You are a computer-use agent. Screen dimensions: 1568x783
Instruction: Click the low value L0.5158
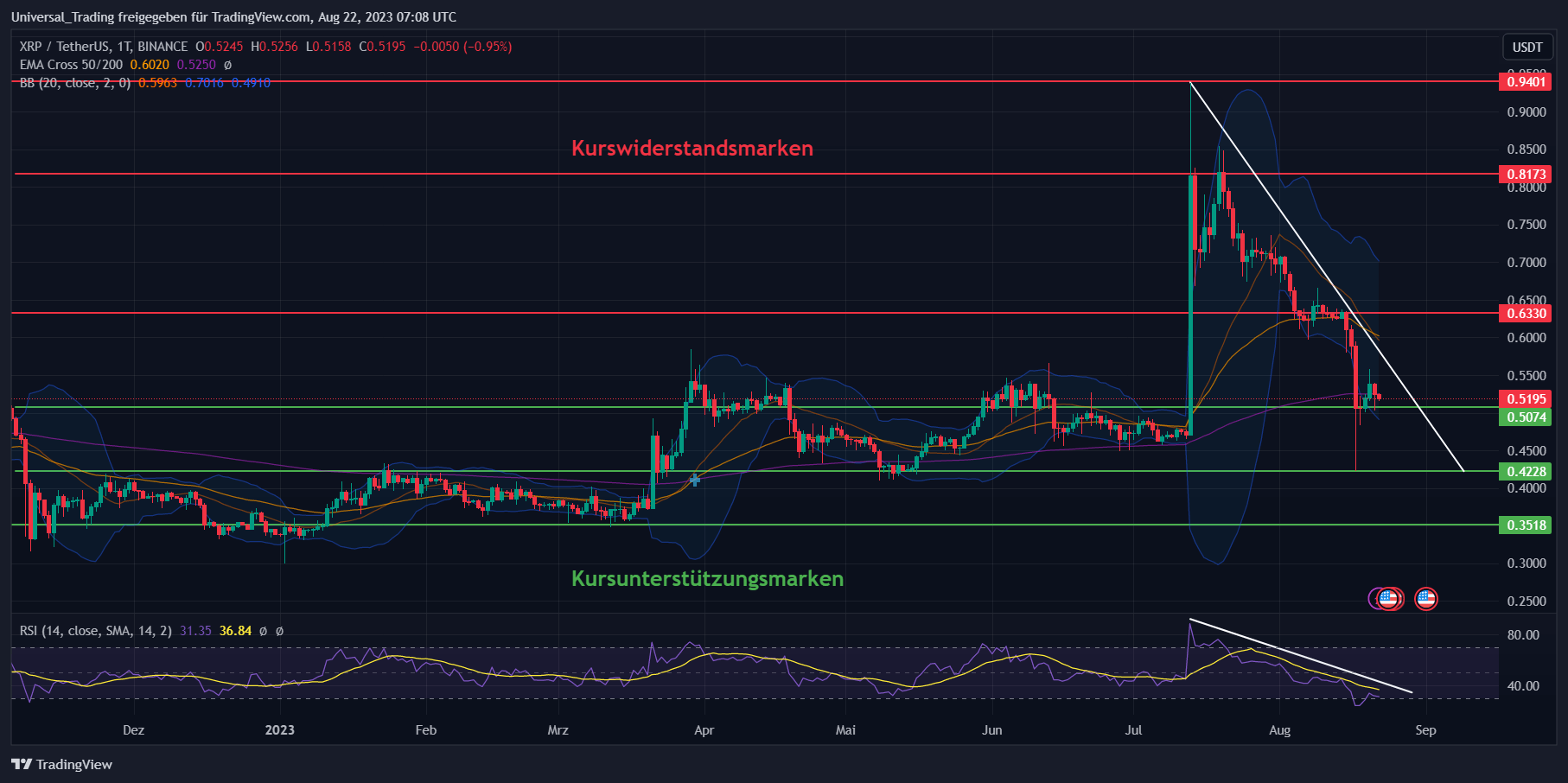pyautogui.click(x=328, y=47)
